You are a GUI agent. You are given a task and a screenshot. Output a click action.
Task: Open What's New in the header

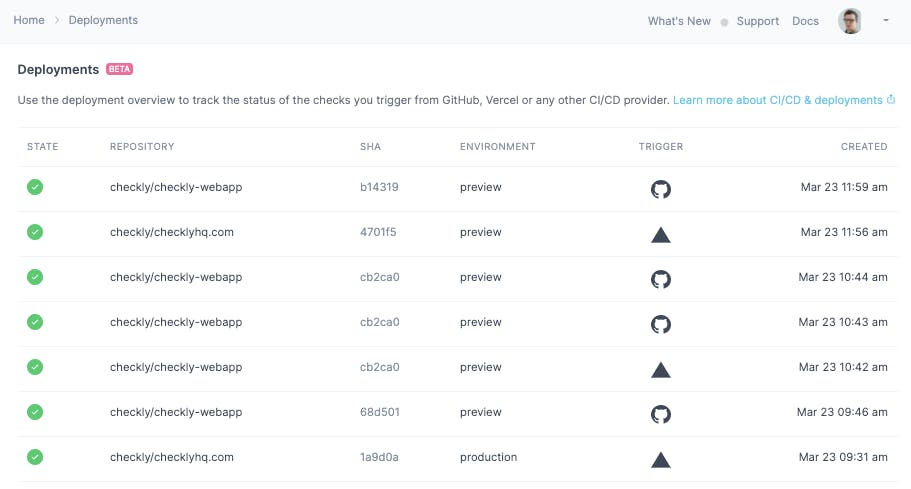coord(679,21)
